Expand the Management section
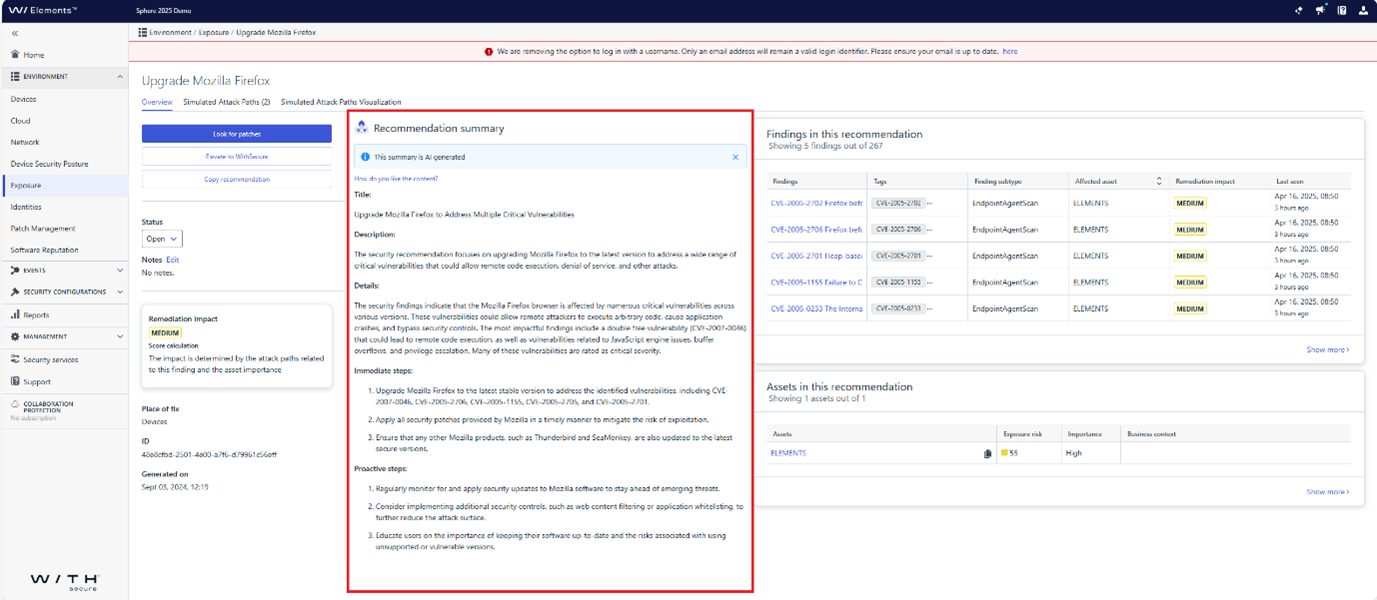 pyautogui.click(x=120, y=337)
